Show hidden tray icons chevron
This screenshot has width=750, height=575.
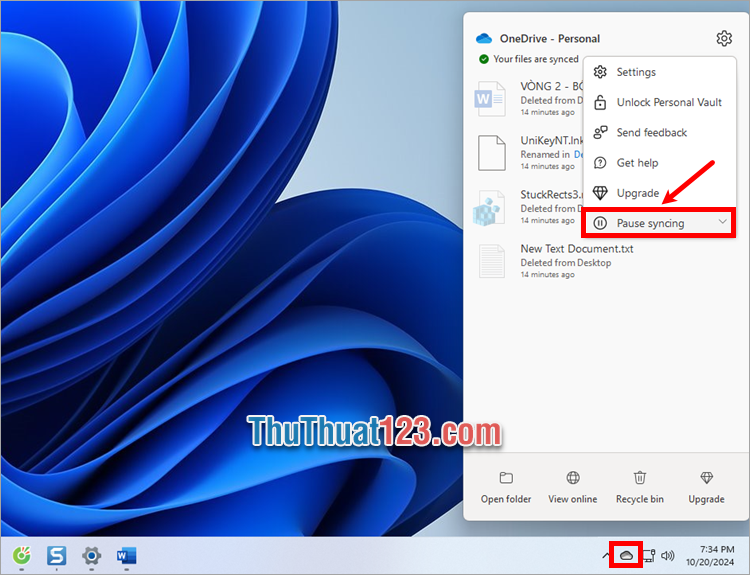click(606, 555)
